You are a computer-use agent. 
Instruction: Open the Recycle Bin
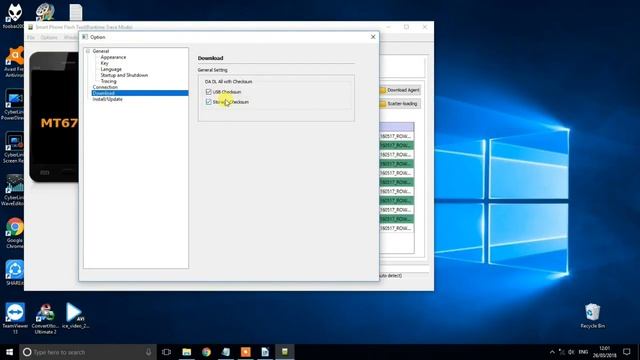click(x=592, y=316)
